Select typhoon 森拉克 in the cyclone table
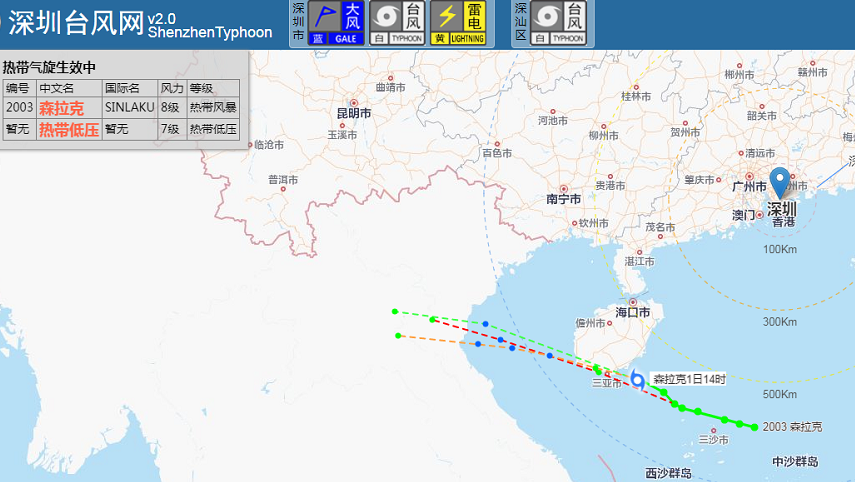 point(61,108)
